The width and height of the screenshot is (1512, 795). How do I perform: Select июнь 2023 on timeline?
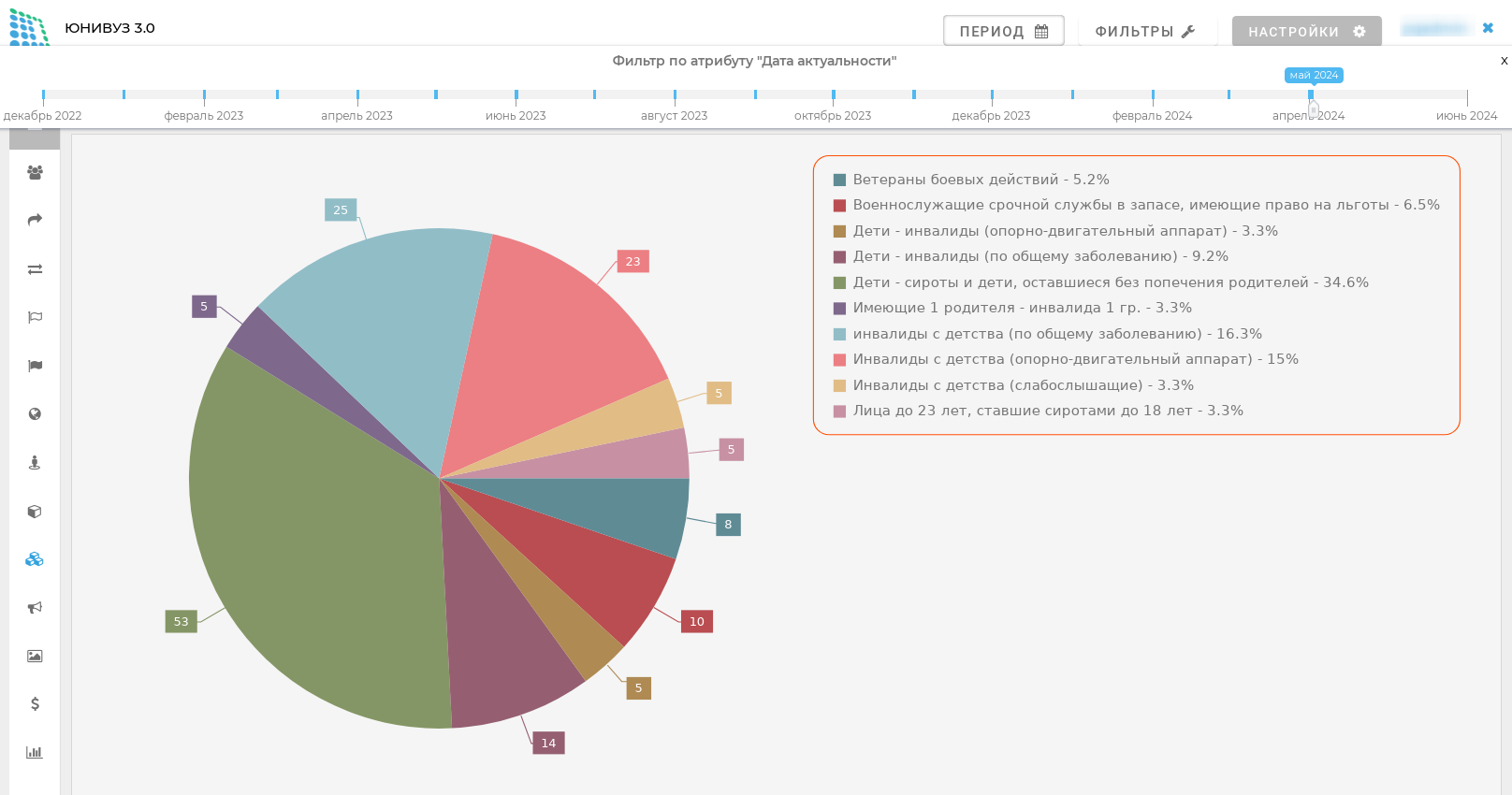pyautogui.click(x=516, y=116)
